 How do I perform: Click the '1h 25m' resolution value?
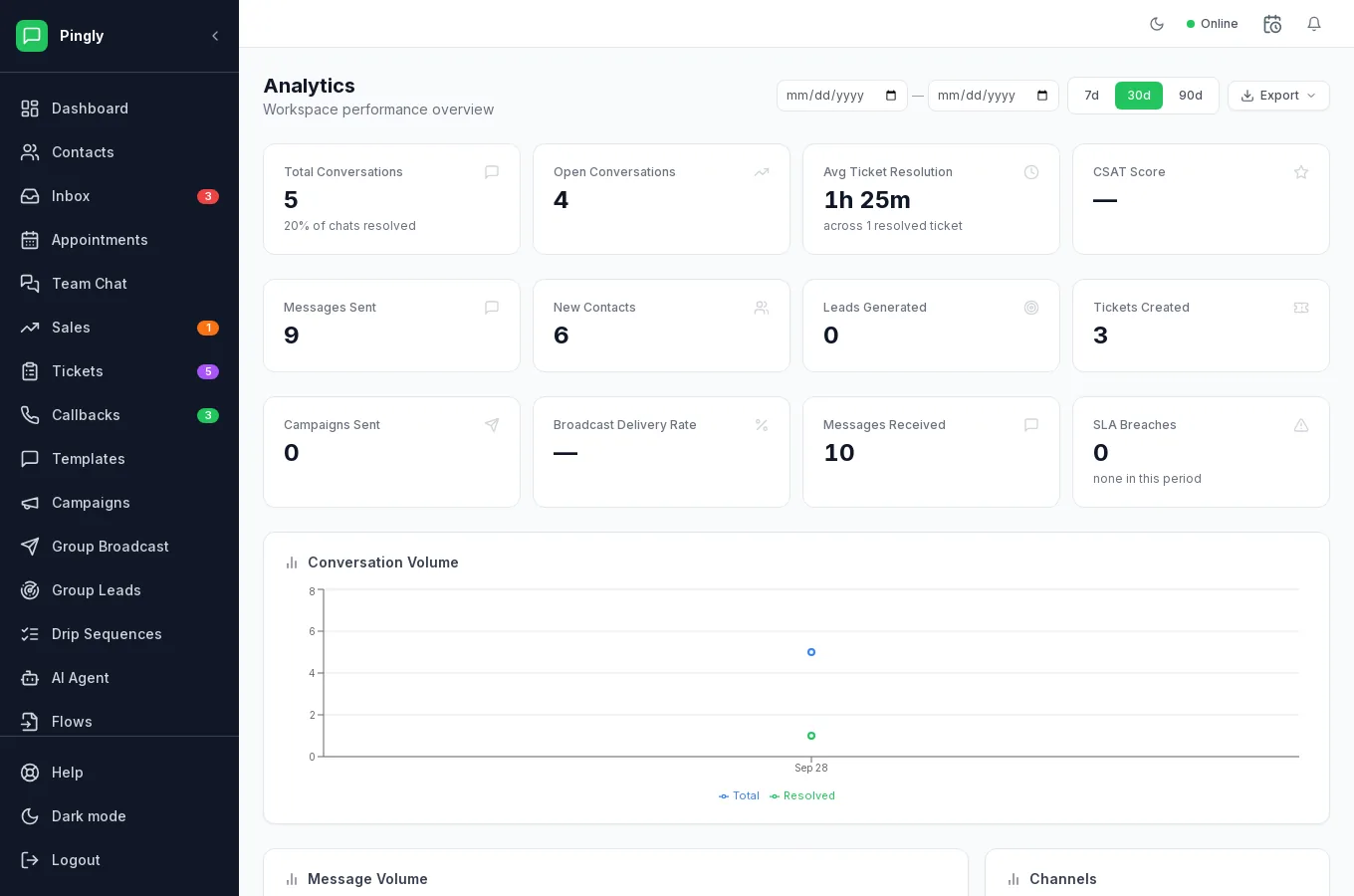(867, 200)
